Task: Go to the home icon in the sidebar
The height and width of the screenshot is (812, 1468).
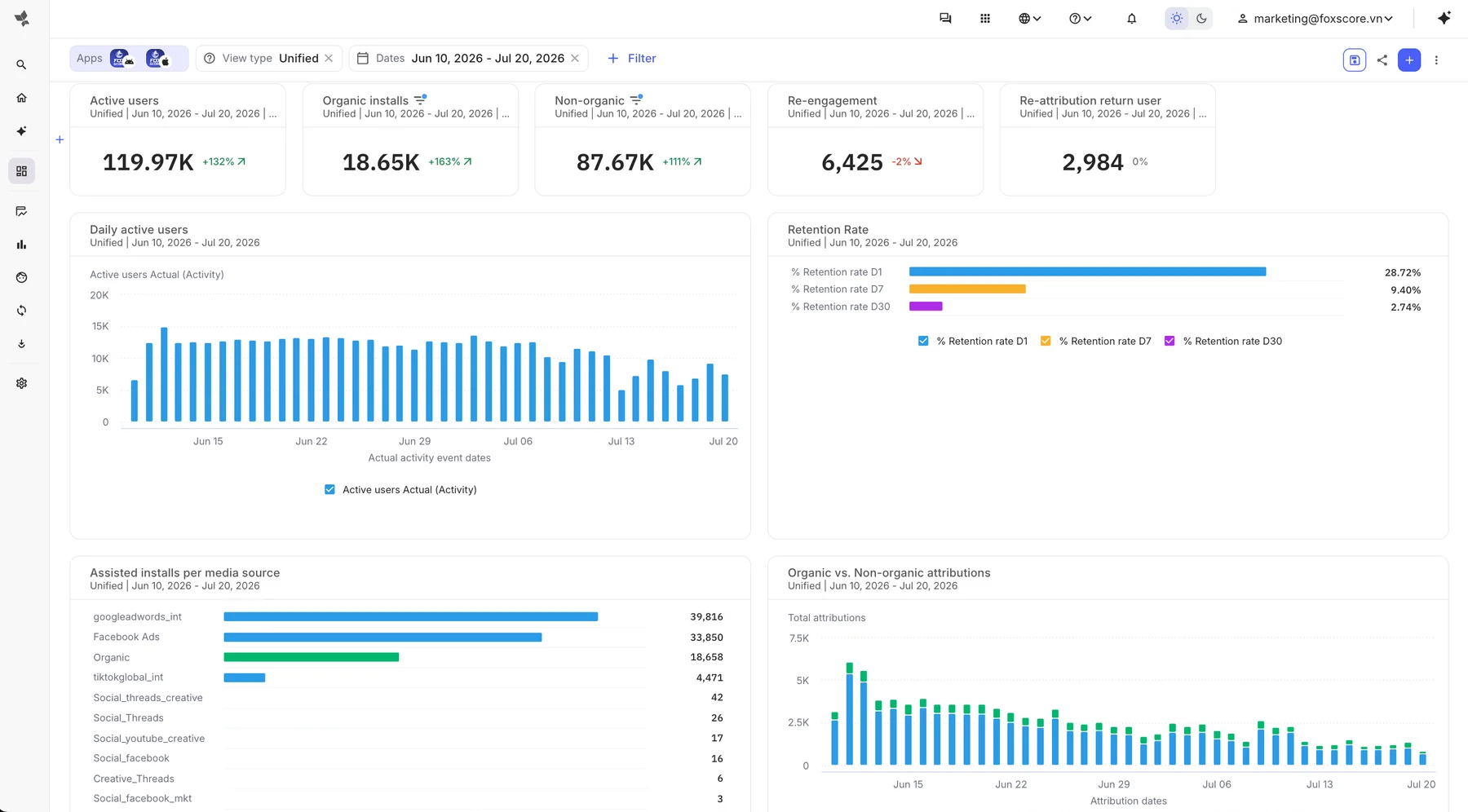Action: [21, 98]
